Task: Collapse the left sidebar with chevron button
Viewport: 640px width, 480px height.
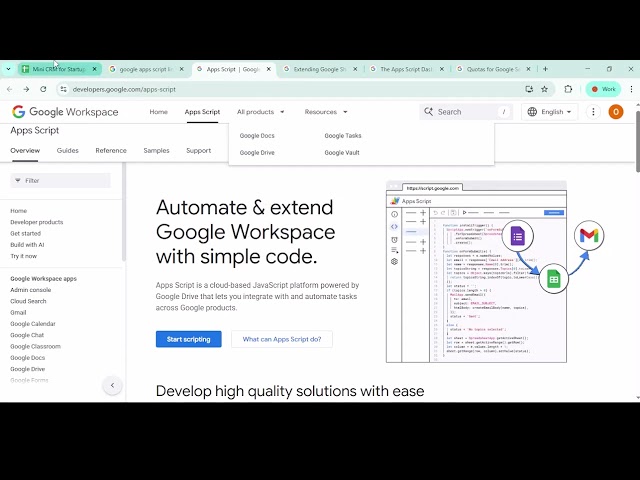Action: pyautogui.click(x=112, y=385)
